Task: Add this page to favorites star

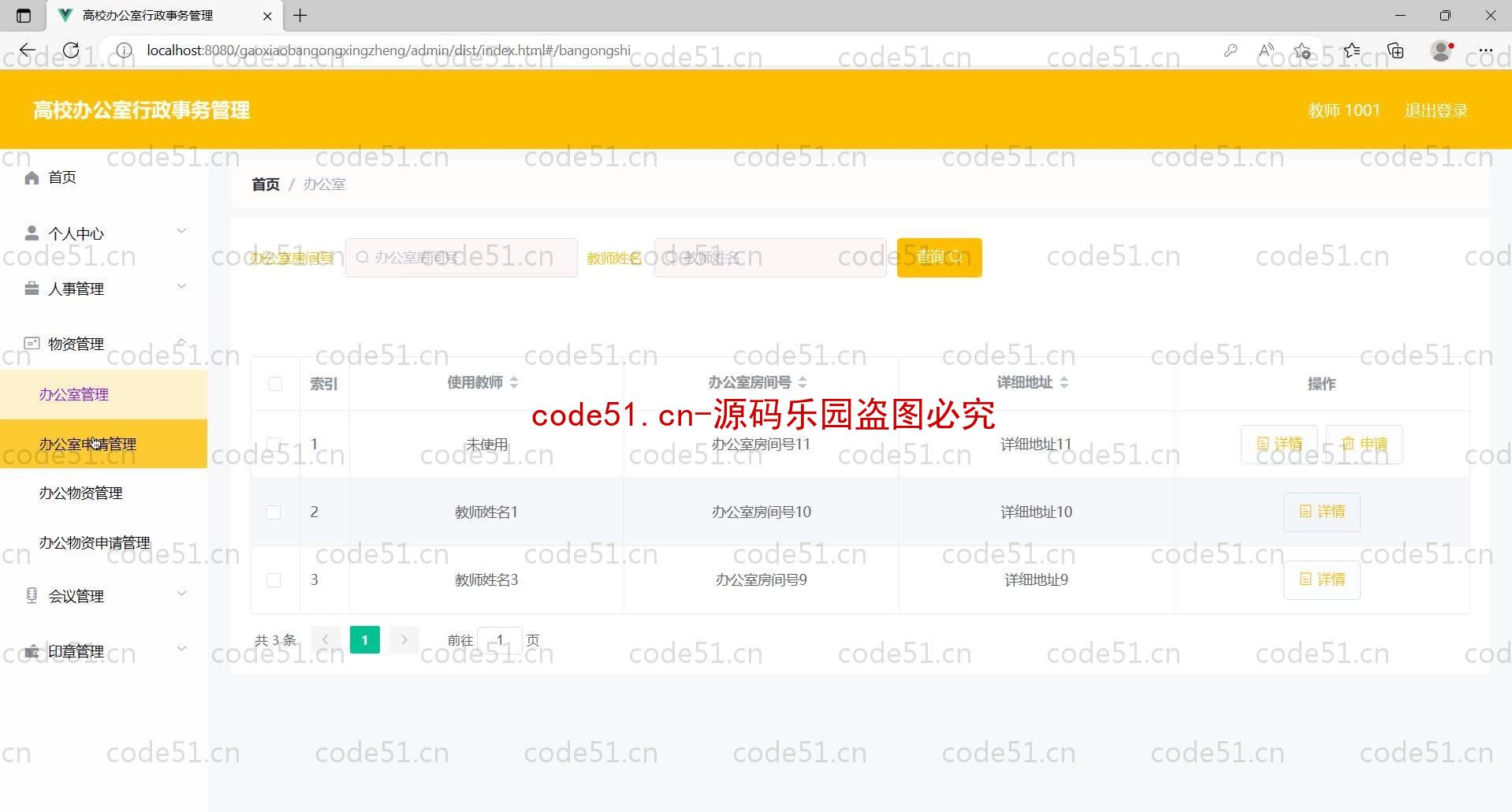Action: coord(1302,50)
